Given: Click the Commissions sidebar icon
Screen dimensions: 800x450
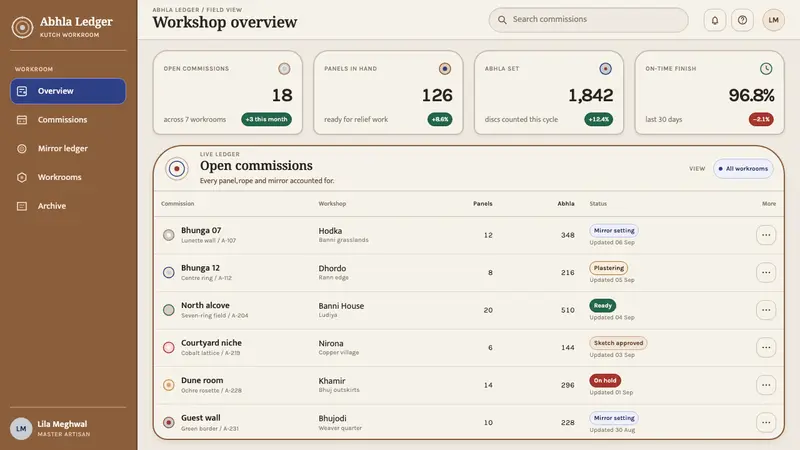Looking at the screenshot, I should (x=22, y=120).
